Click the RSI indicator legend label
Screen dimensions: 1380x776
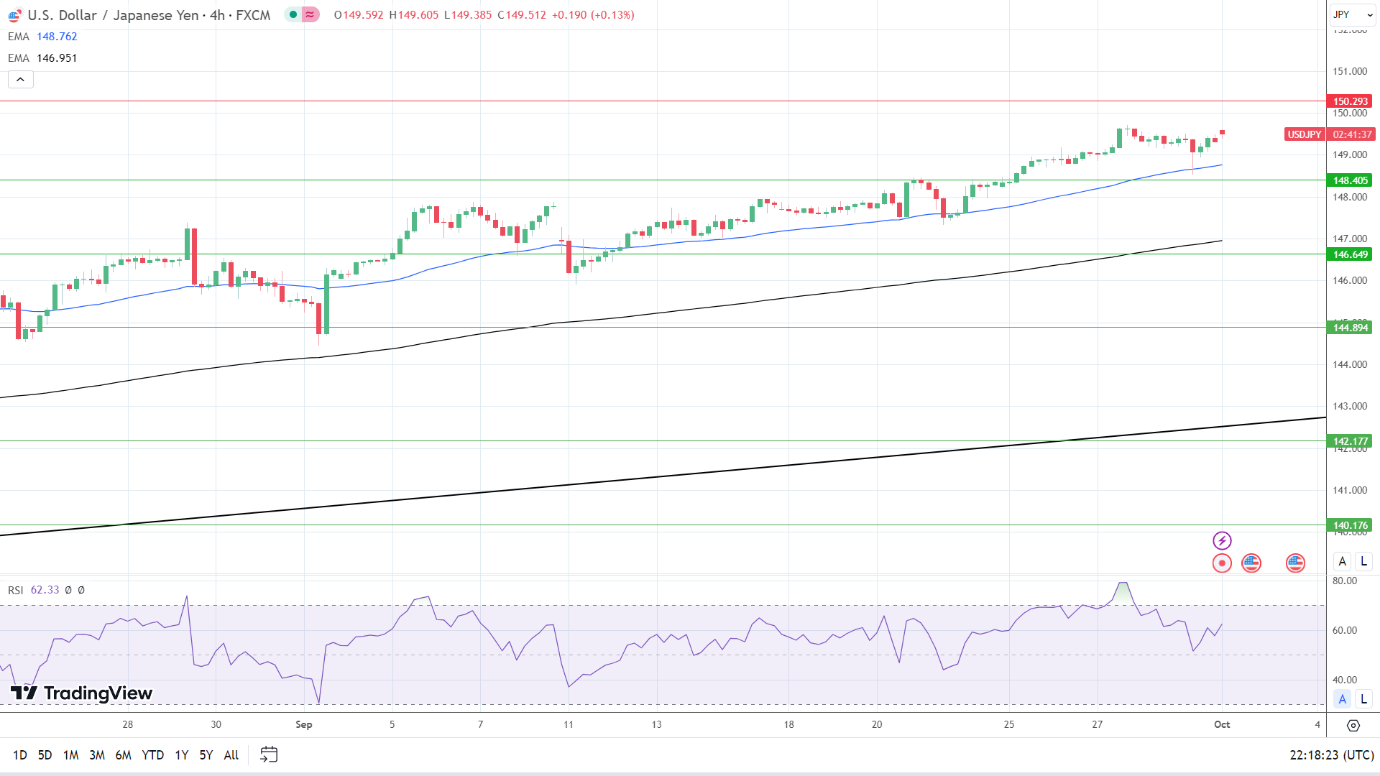16,590
